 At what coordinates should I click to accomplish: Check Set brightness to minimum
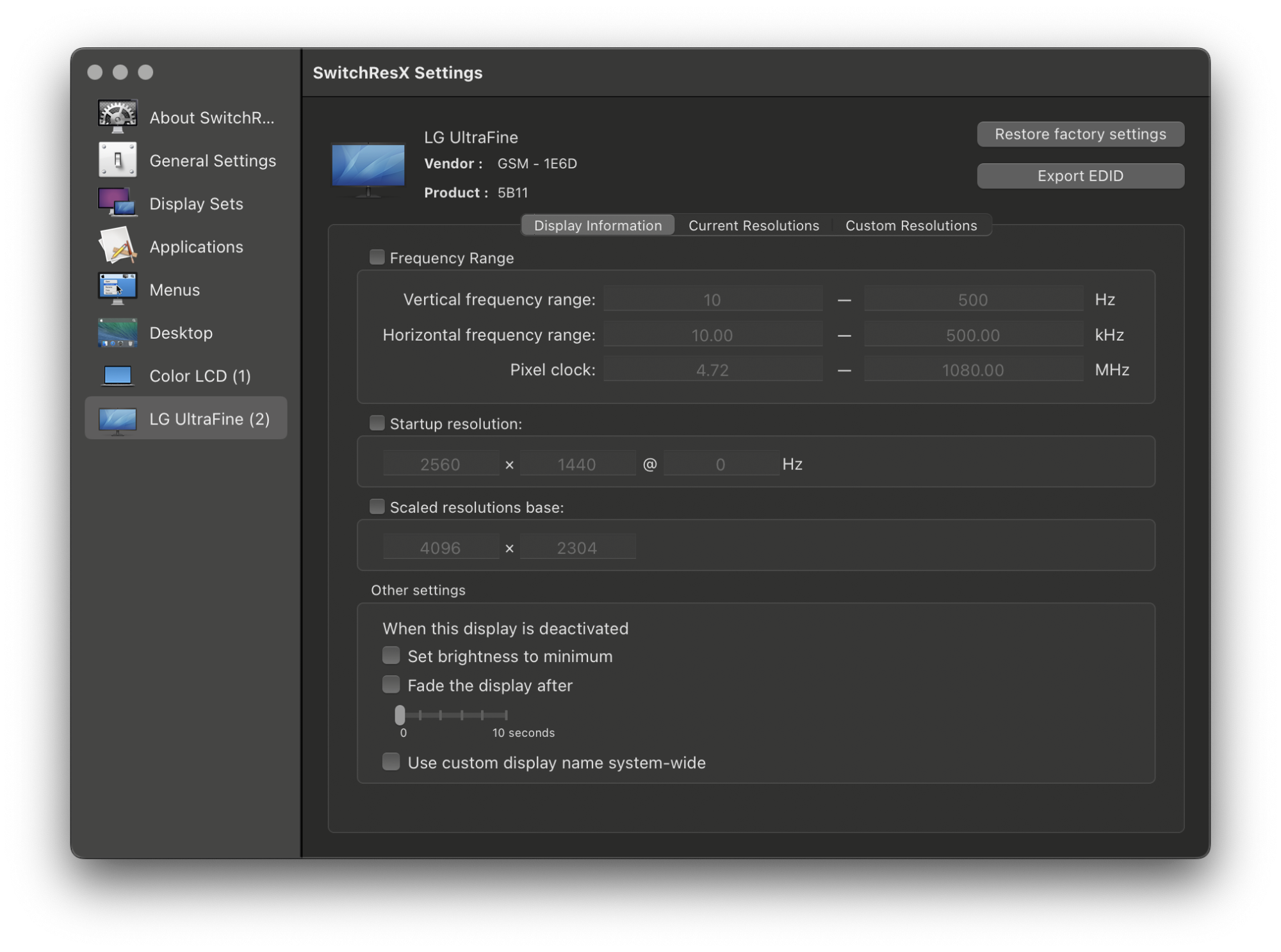point(391,656)
